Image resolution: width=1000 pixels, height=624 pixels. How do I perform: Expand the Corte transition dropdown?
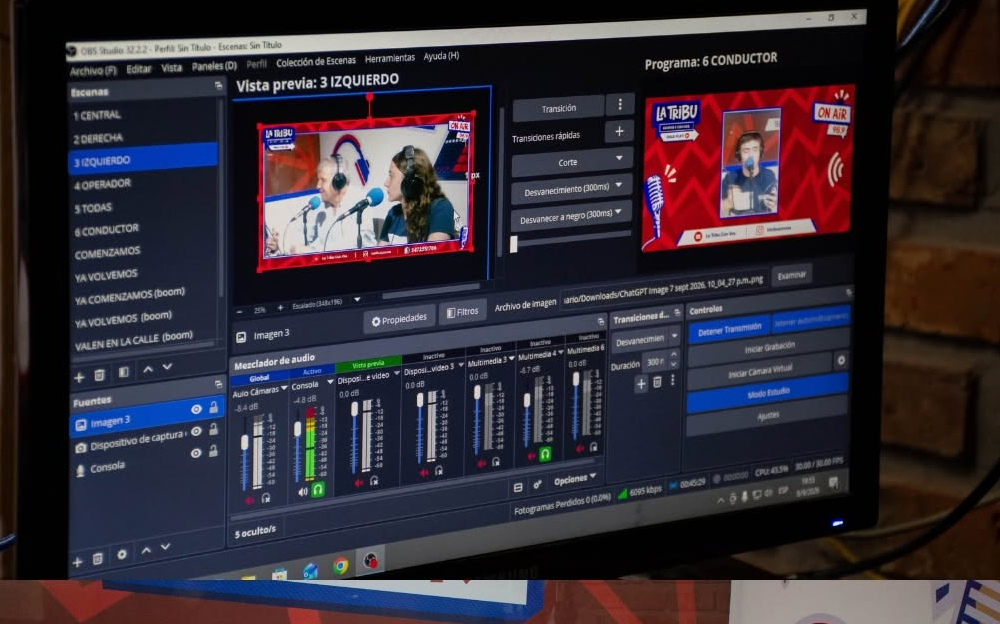tap(619, 158)
